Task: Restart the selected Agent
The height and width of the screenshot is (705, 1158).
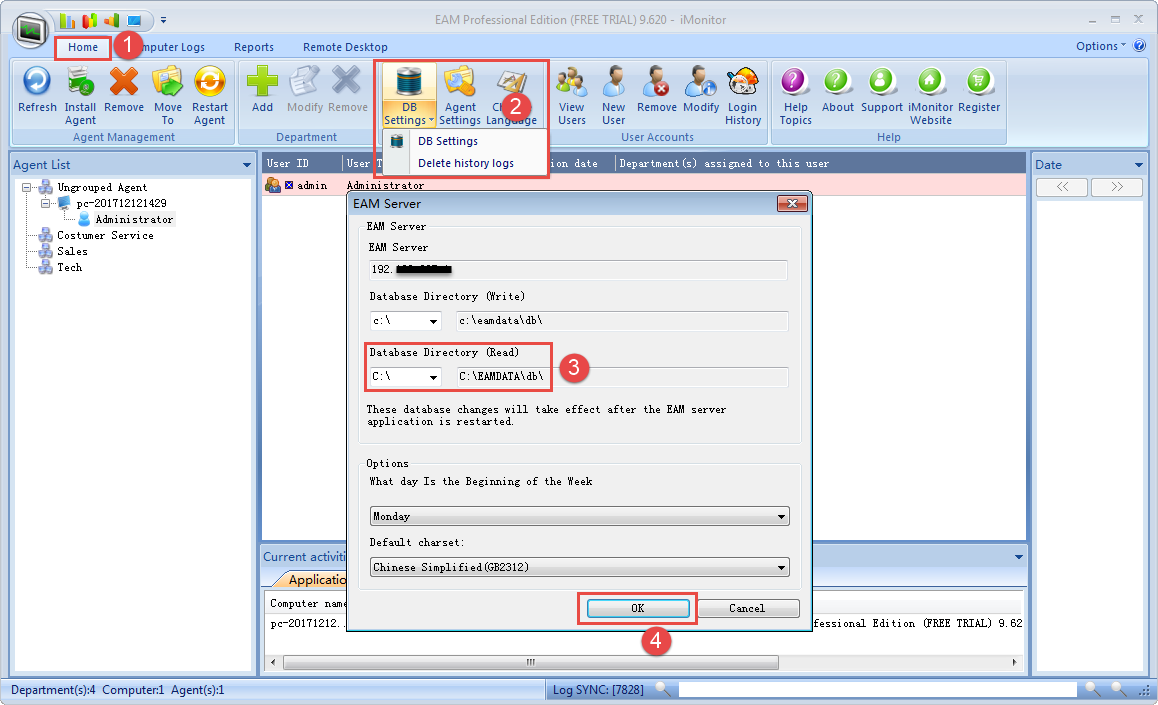Action: [x=210, y=95]
